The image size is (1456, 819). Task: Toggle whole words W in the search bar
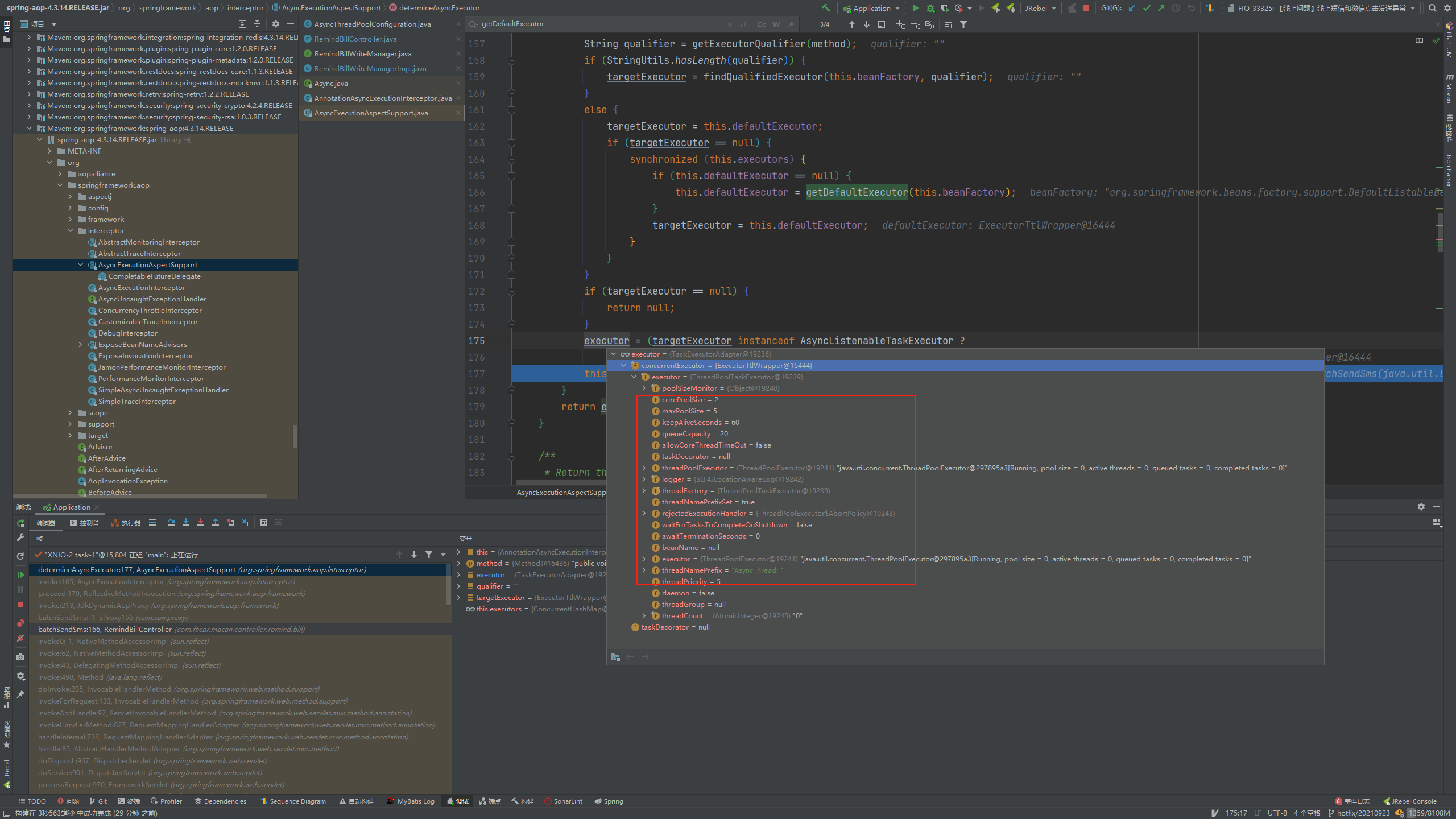pos(776,24)
